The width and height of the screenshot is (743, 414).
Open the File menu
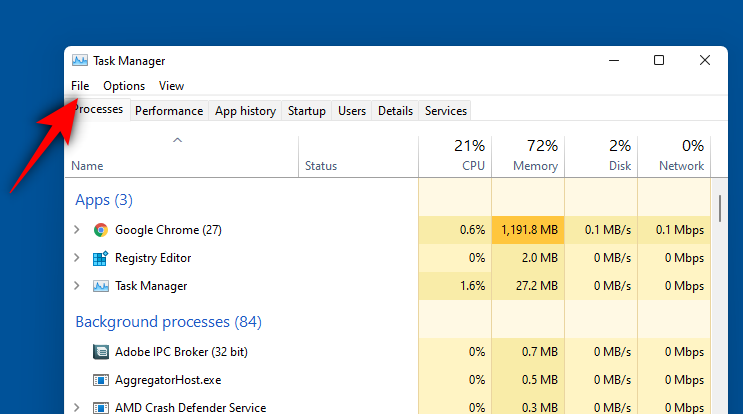[x=80, y=86]
